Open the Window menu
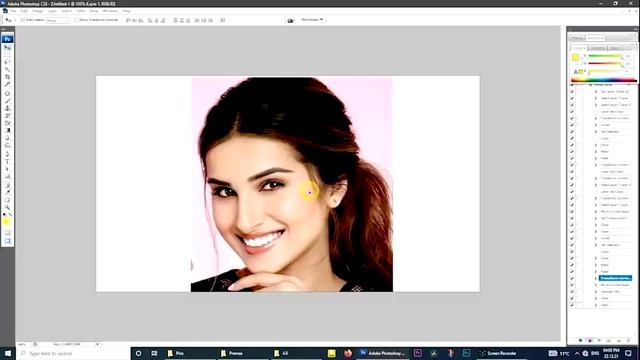The width and height of the screenshot is (640, 360). click(110, 11)
